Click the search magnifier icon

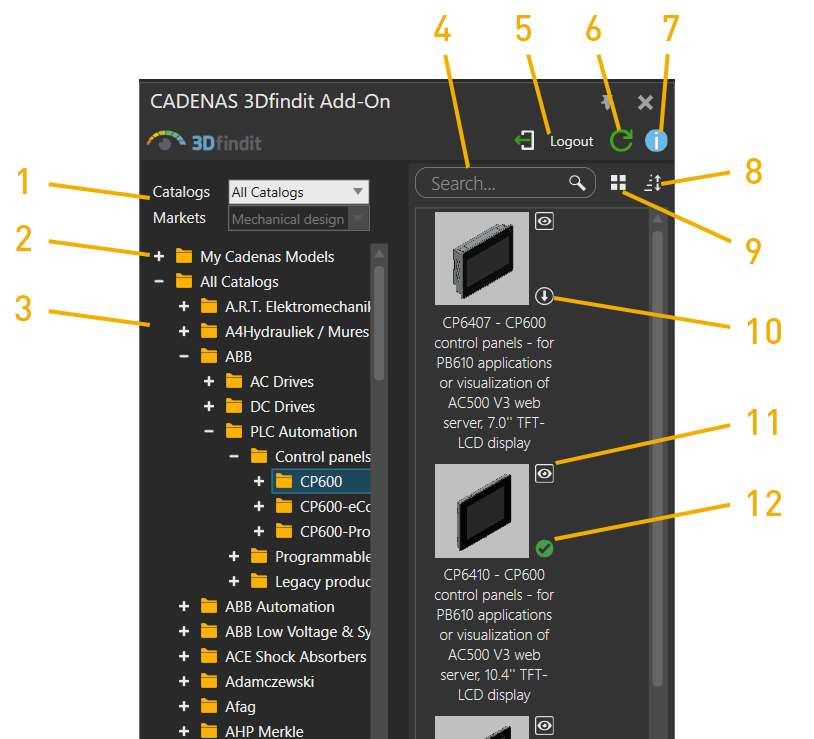pyautogui.click(x=577, y=183)
